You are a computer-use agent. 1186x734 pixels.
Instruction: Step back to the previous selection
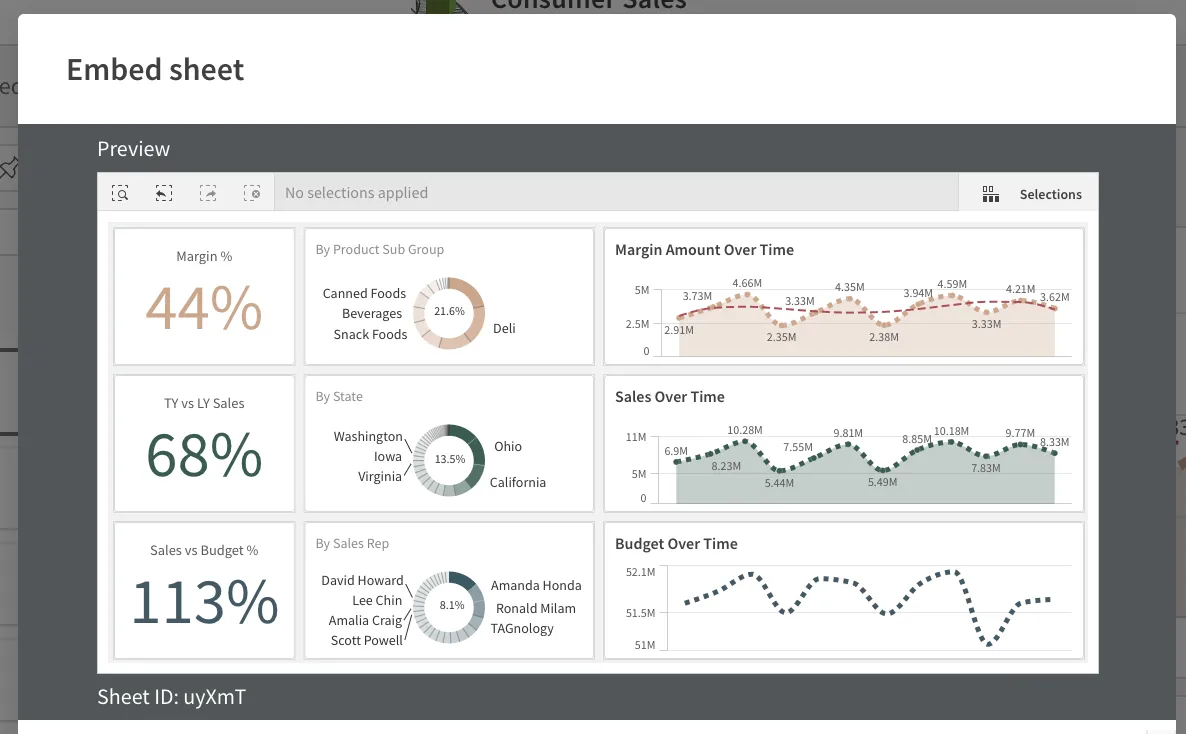pyautogui.click(x=164, y=193)
